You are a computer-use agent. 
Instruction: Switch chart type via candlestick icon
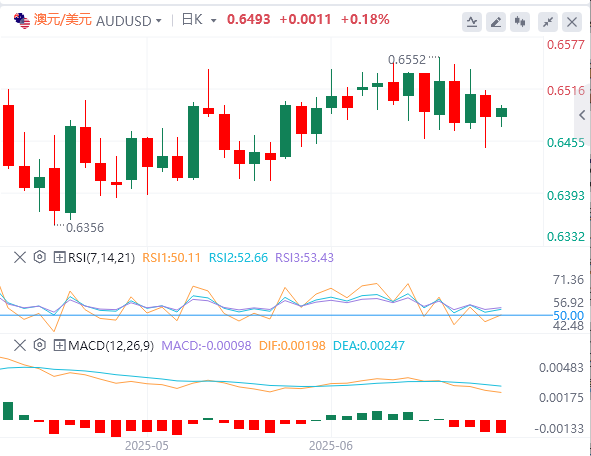(520, 22)
